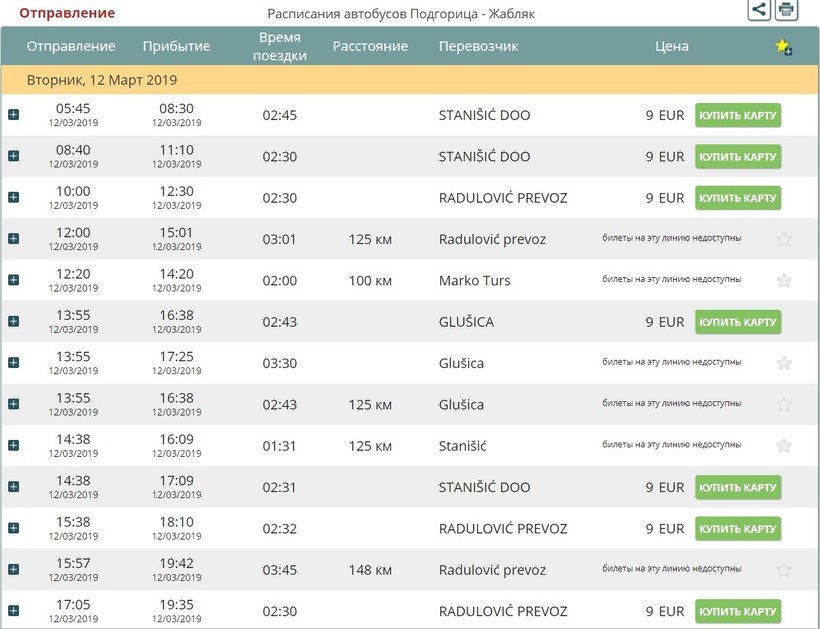Buy ticket for 15:38 RADULOVIĆ PREVOZ bus

coord(738,528)
